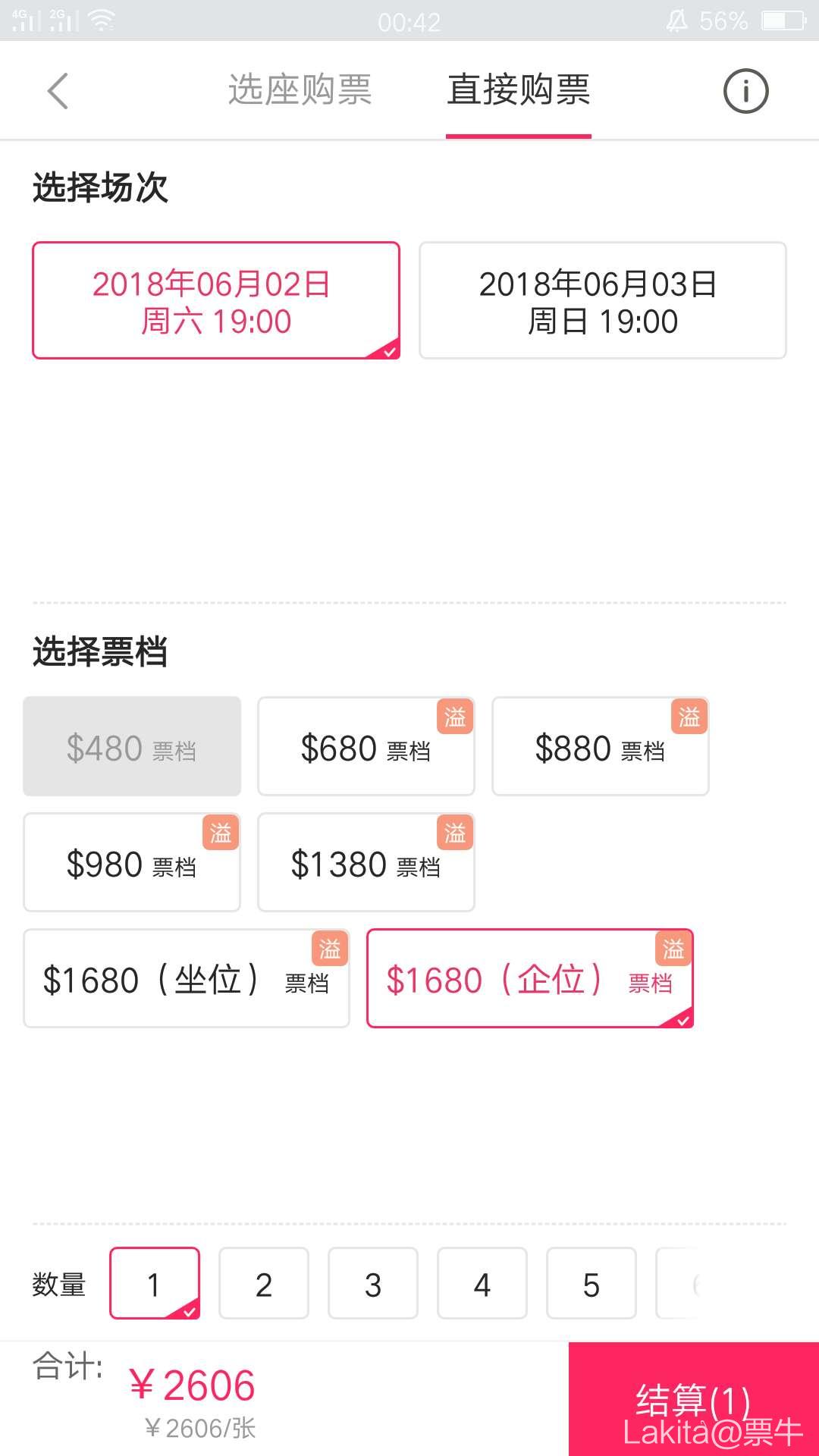
Task: Tap the premium badge on $880 tier
Action: (689, 717)
